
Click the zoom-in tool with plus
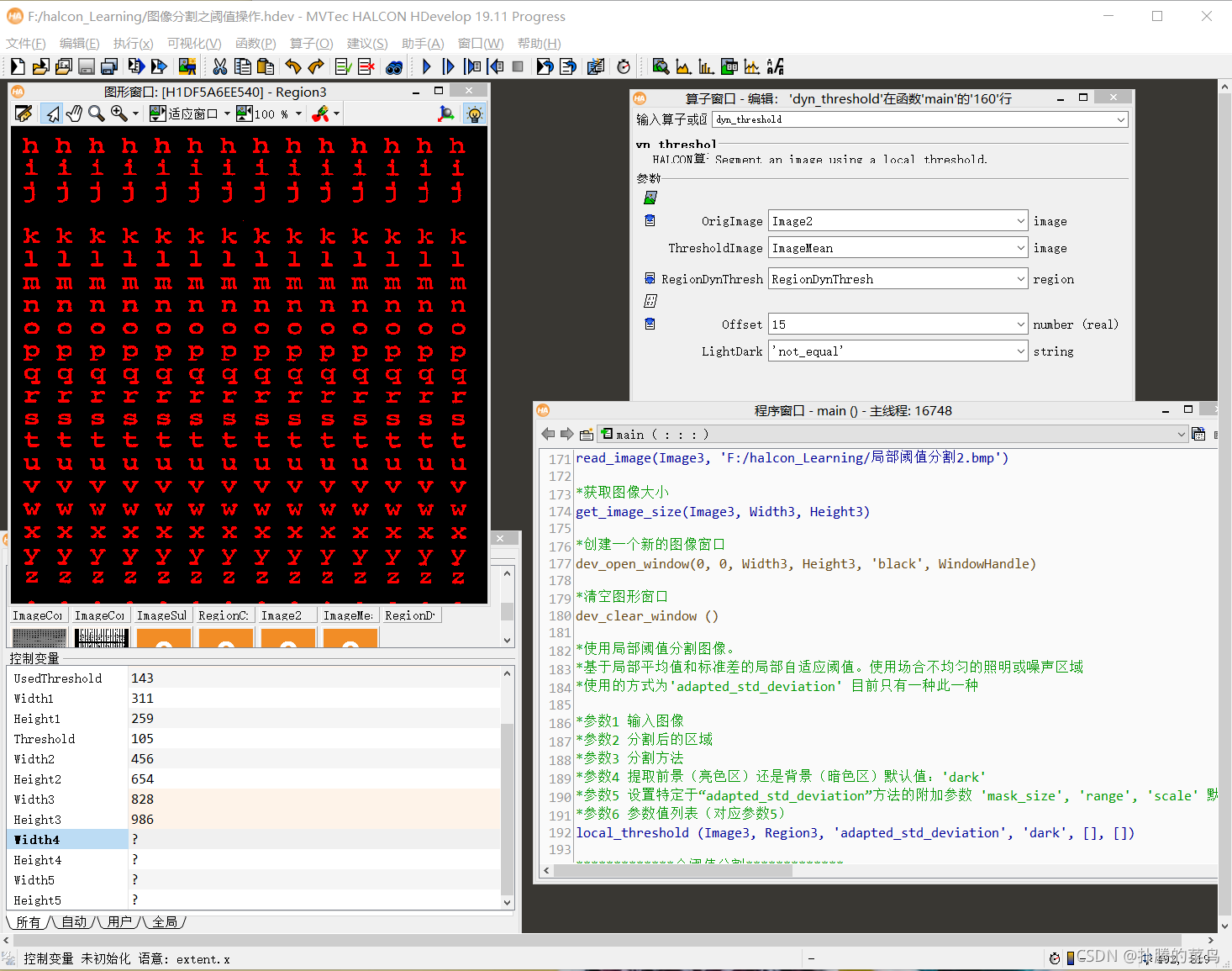[x=118, y=113]
